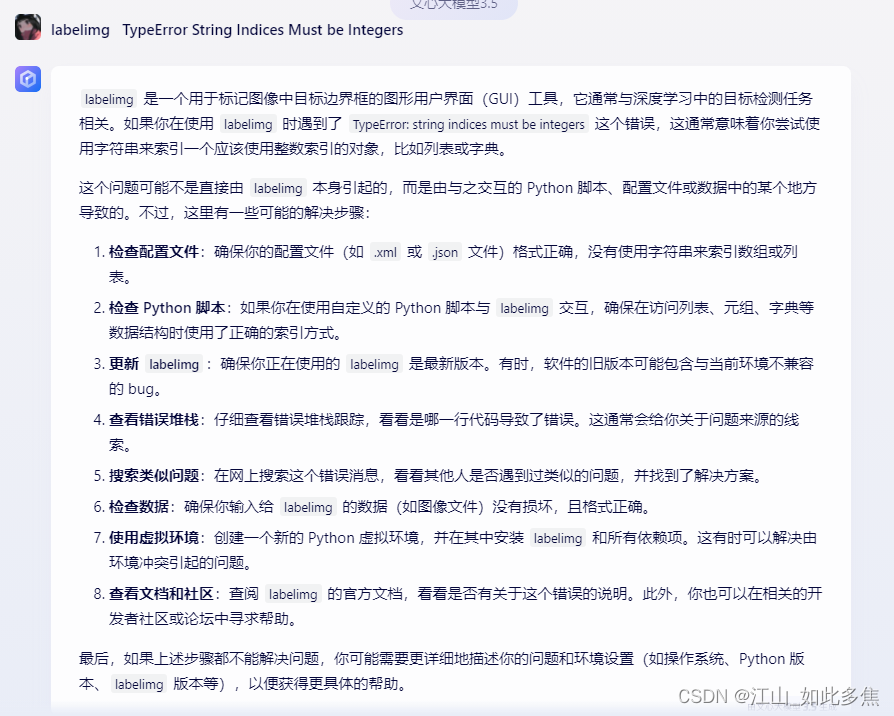Viewport: 894px width, 716px height.
Task: Click the bold heading '使用虚拟环境'
Action: (153, 538)
